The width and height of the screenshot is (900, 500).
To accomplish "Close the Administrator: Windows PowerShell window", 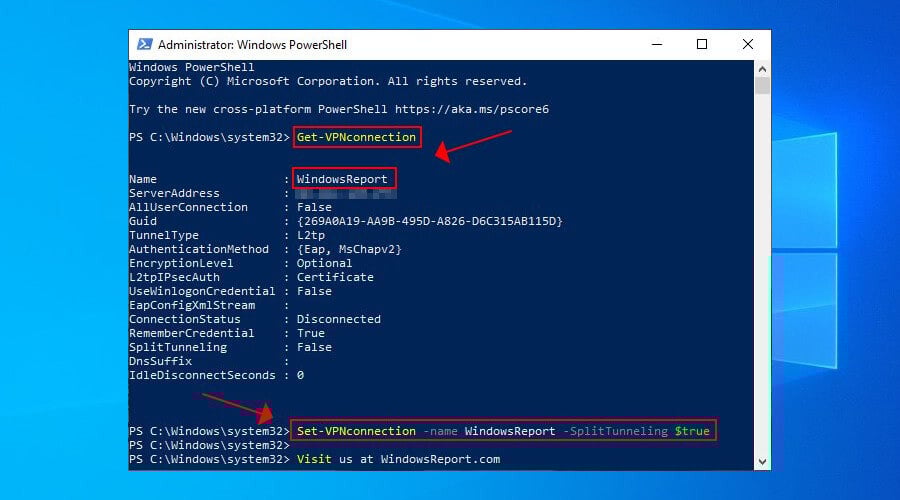I will (747, 44).
